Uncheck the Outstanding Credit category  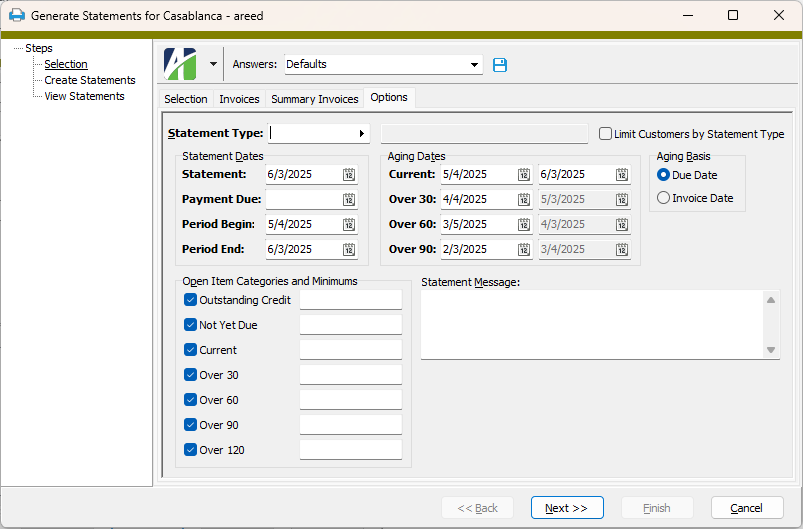(x=191, y=300)
